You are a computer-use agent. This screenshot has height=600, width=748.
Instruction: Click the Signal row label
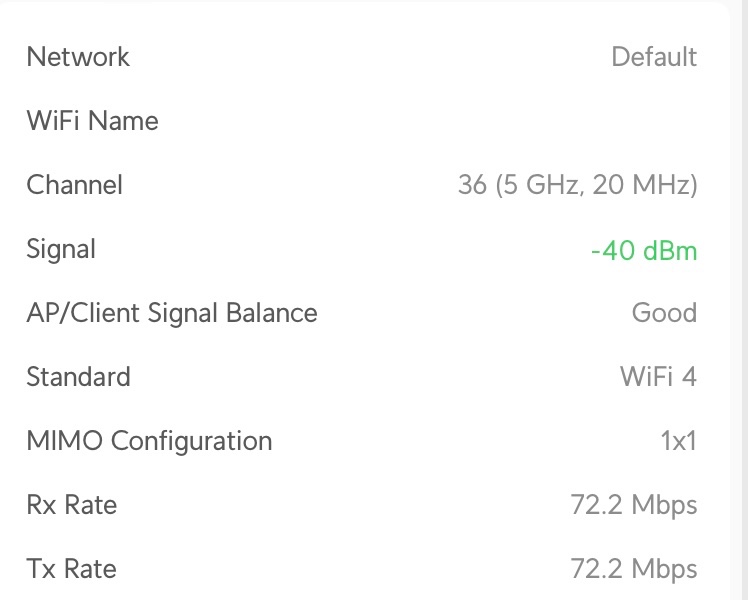[x=61, y=249]
